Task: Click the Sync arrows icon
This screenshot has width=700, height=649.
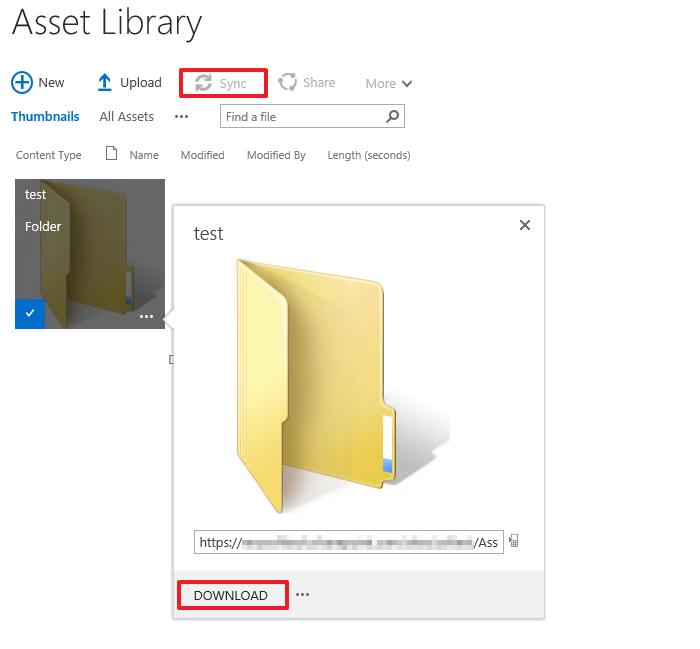Action: click(204, 83)
